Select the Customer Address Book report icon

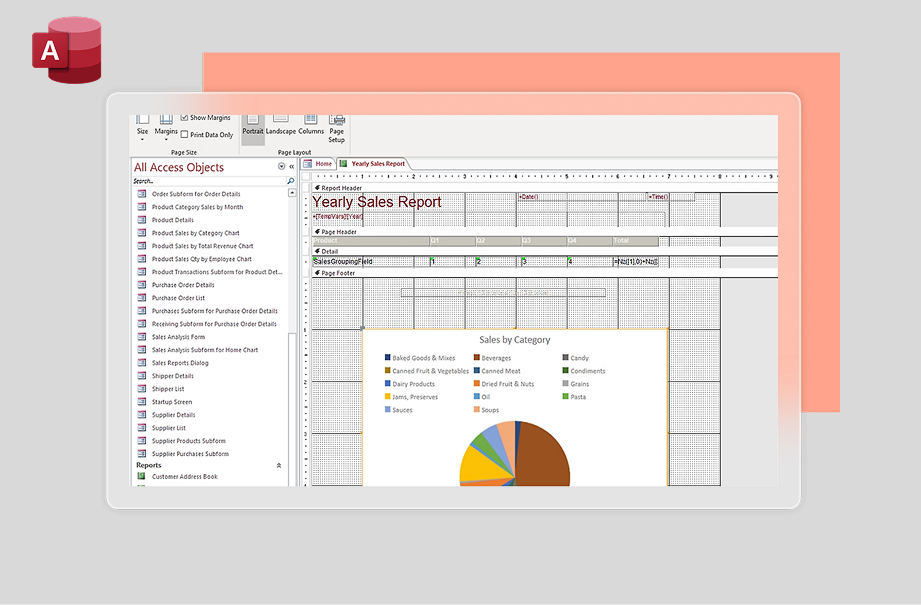coord(142,477)
